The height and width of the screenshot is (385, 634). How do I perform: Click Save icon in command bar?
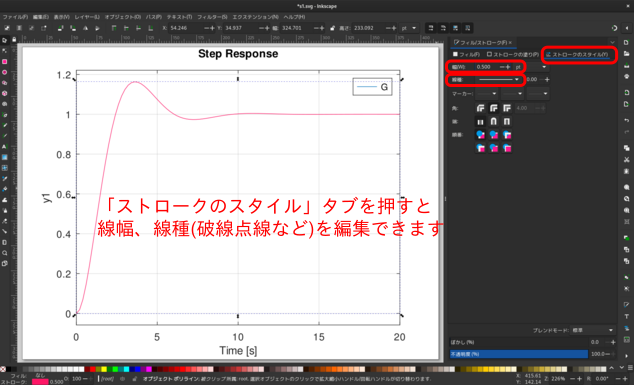coord(626,65)
